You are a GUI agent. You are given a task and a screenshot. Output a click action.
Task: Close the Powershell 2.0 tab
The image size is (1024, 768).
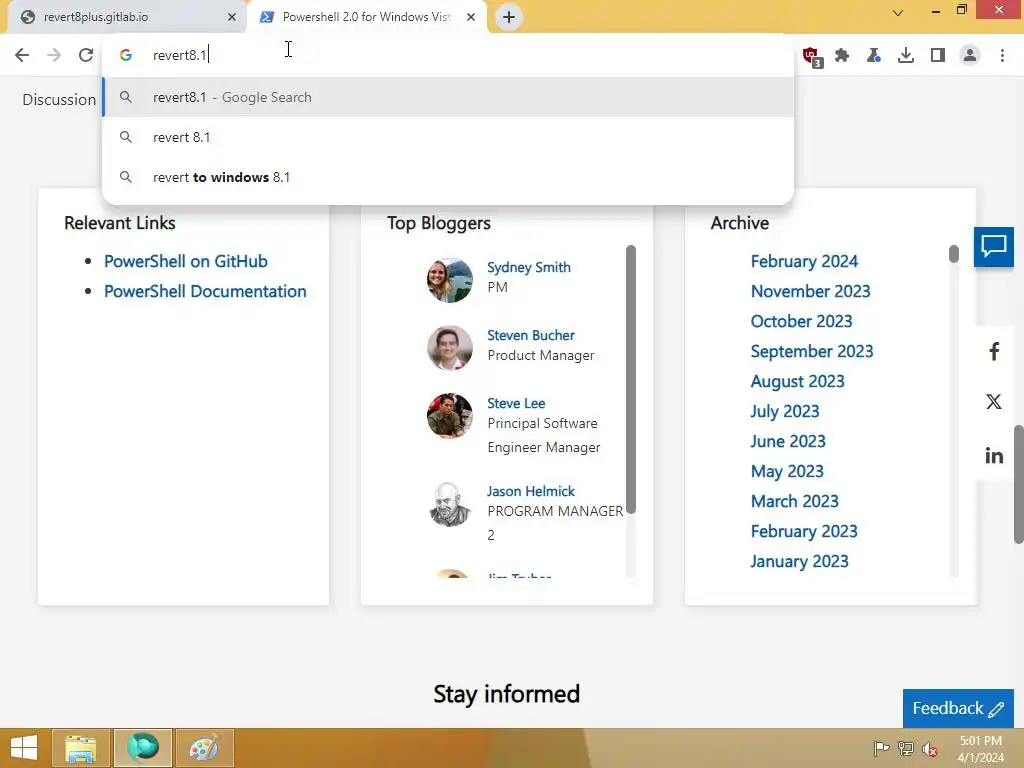pos(471,17)
